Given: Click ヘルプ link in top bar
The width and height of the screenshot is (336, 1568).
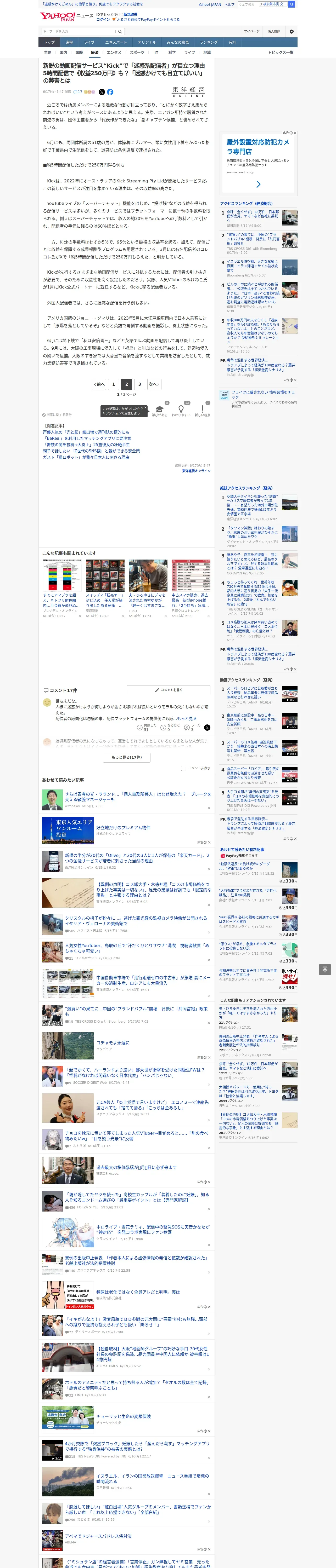Looking at the screenshot, I should tap(229, 4).
